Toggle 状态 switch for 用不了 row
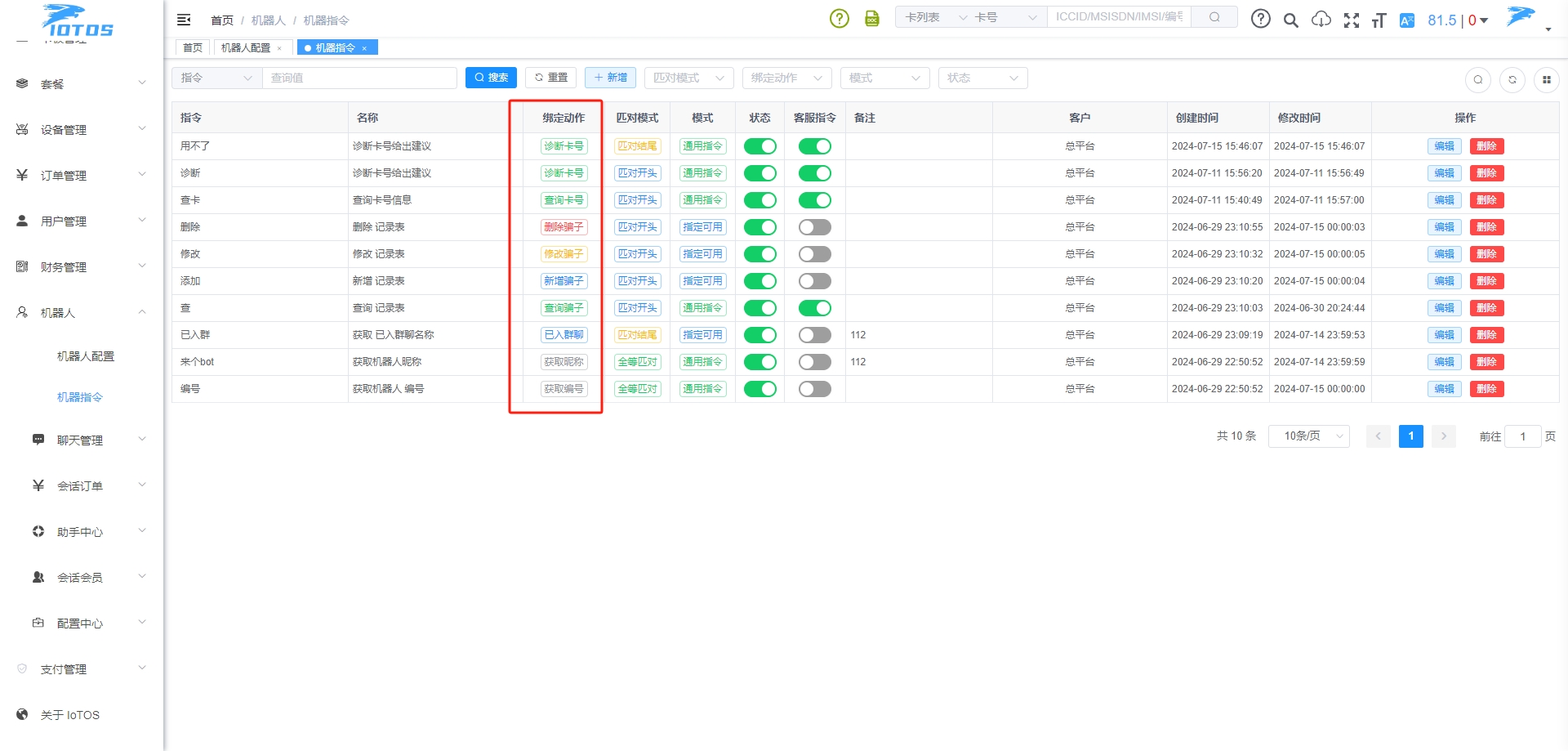This screenshot has height=751, width=1568. pyautogui.click(x=760, y=146)
